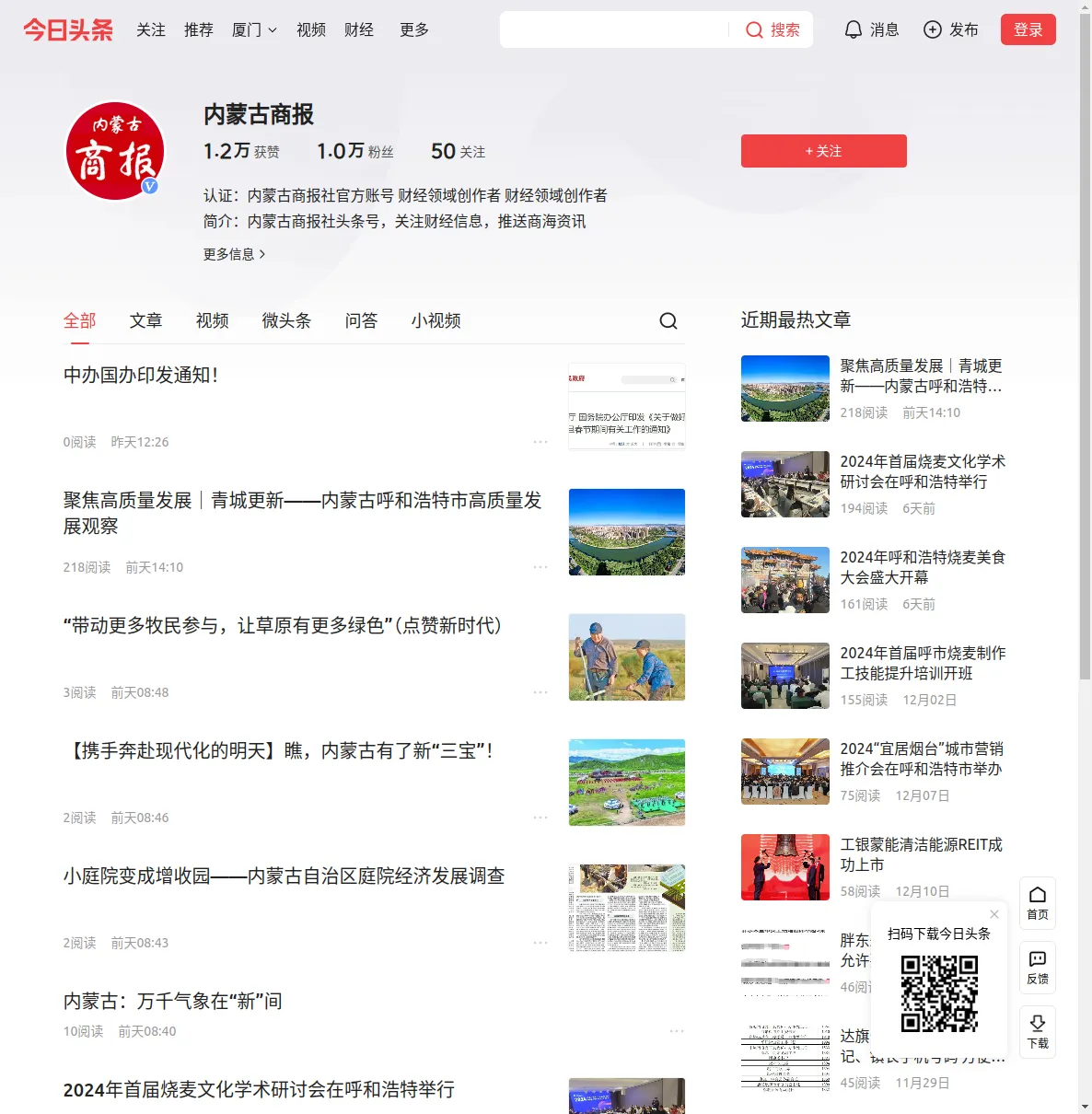Expand the 厦门 city dropdown
1092x1114 pixels.
254,30
